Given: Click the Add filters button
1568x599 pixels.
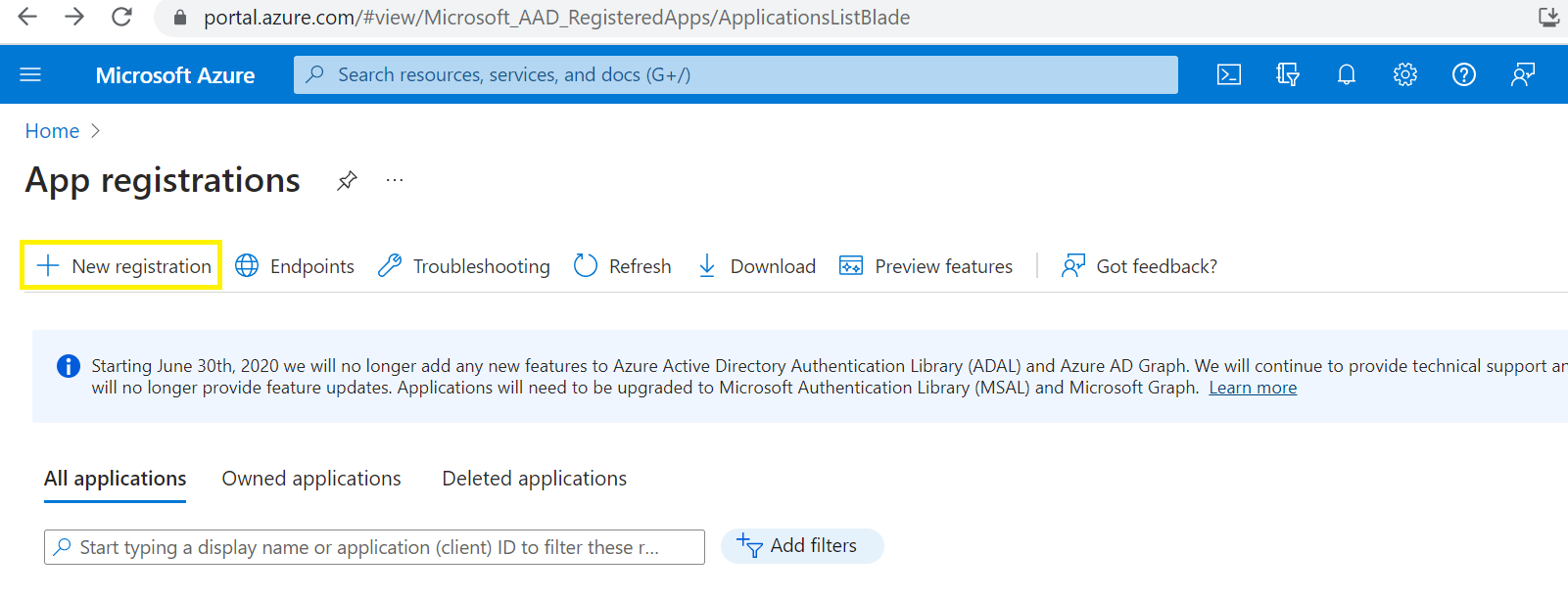Looking at the screenshot, I should [x=802, y=546].
